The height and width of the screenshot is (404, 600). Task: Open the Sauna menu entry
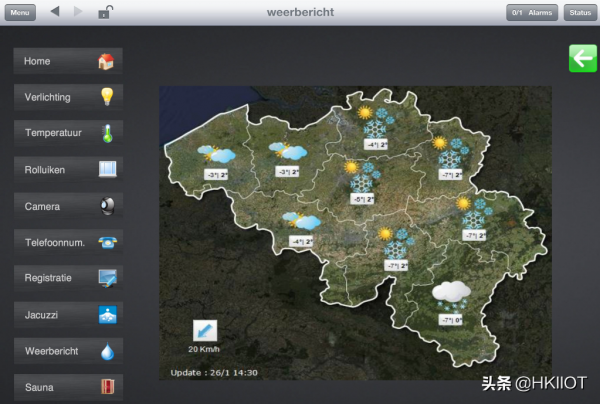(68, 387)
